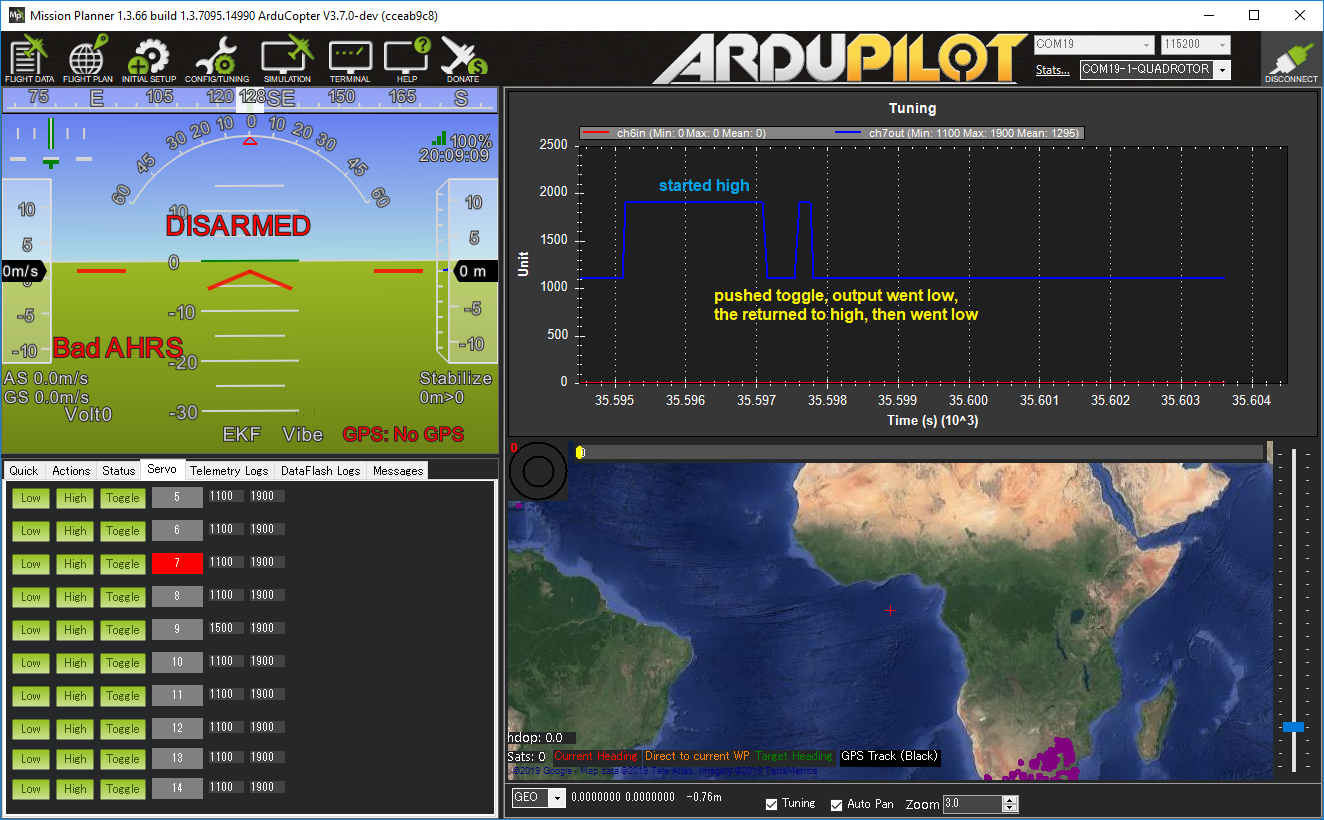Click the Stabilize flight mode text

coord(456,378)
